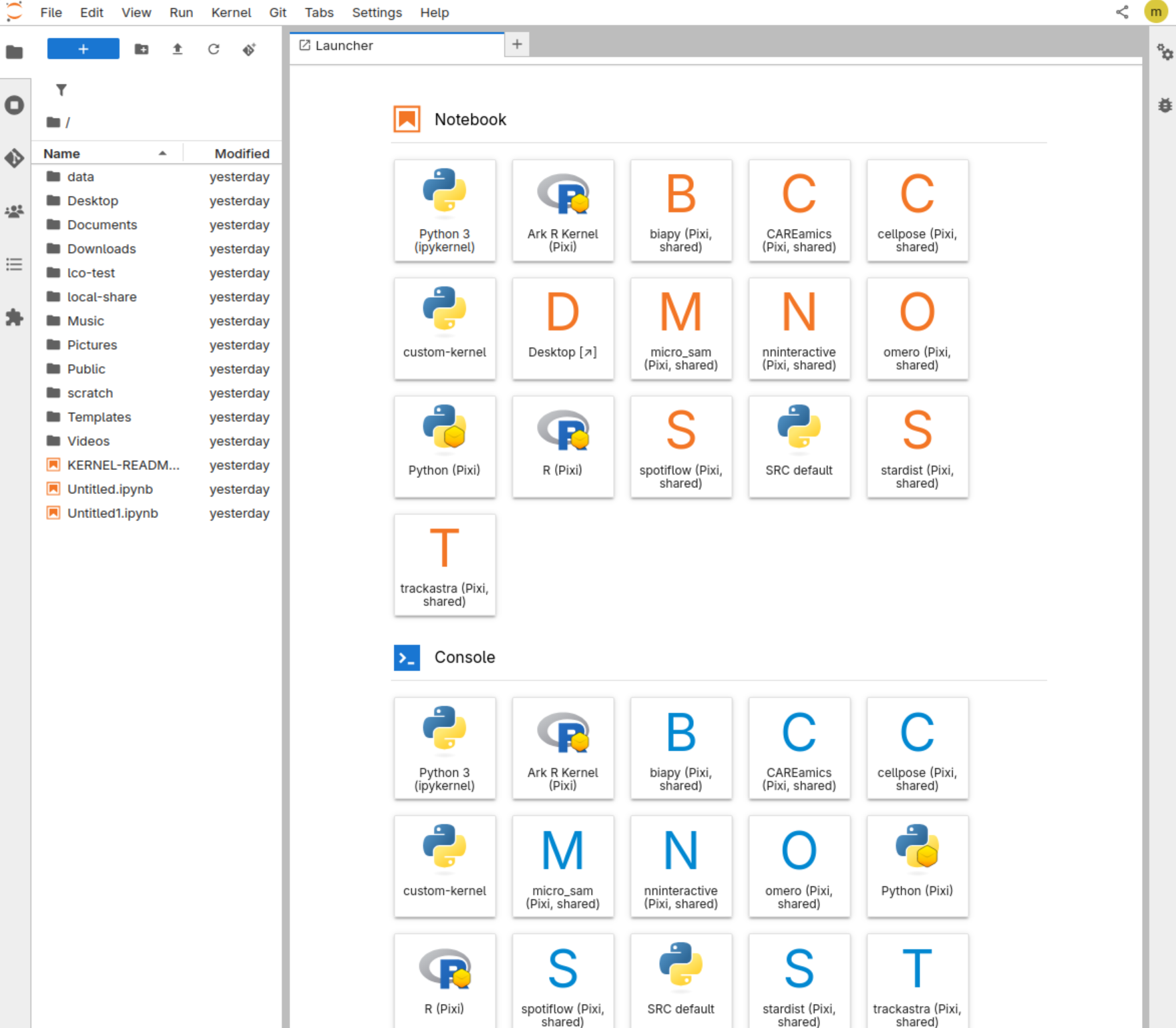Sort files by the Name column header
The height and width of the screenshot is (1028, 1176).
point(107,154)
